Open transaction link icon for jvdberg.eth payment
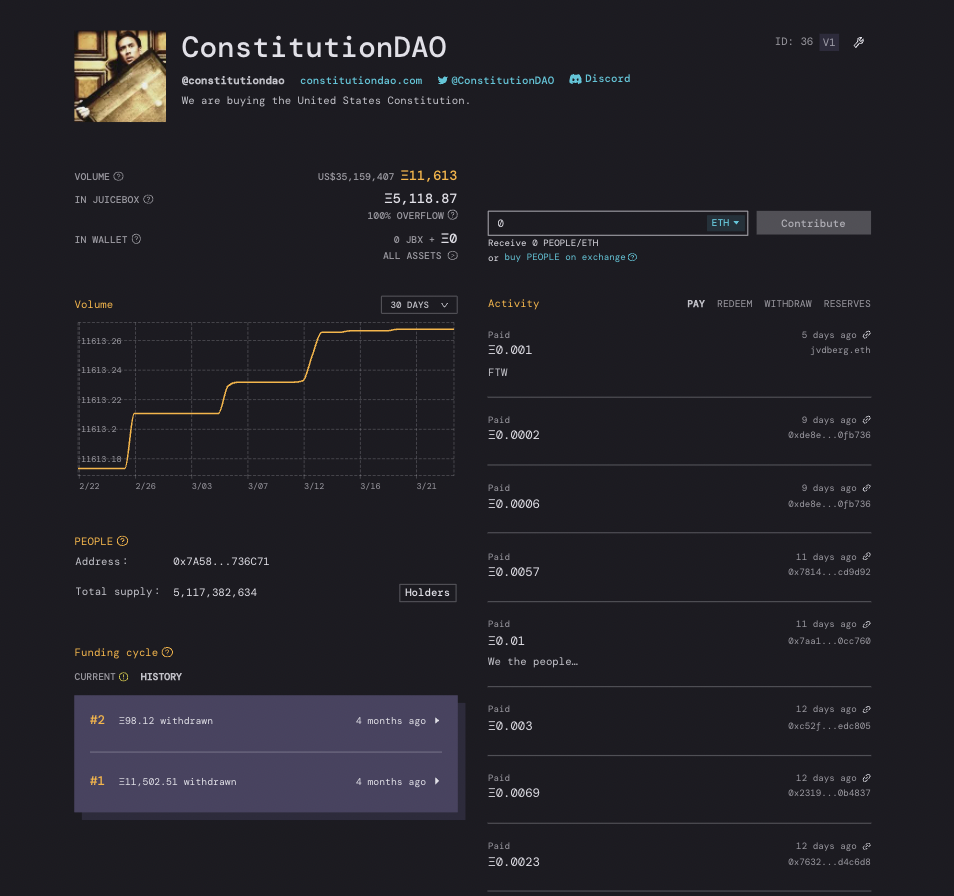 coord(866,335)
